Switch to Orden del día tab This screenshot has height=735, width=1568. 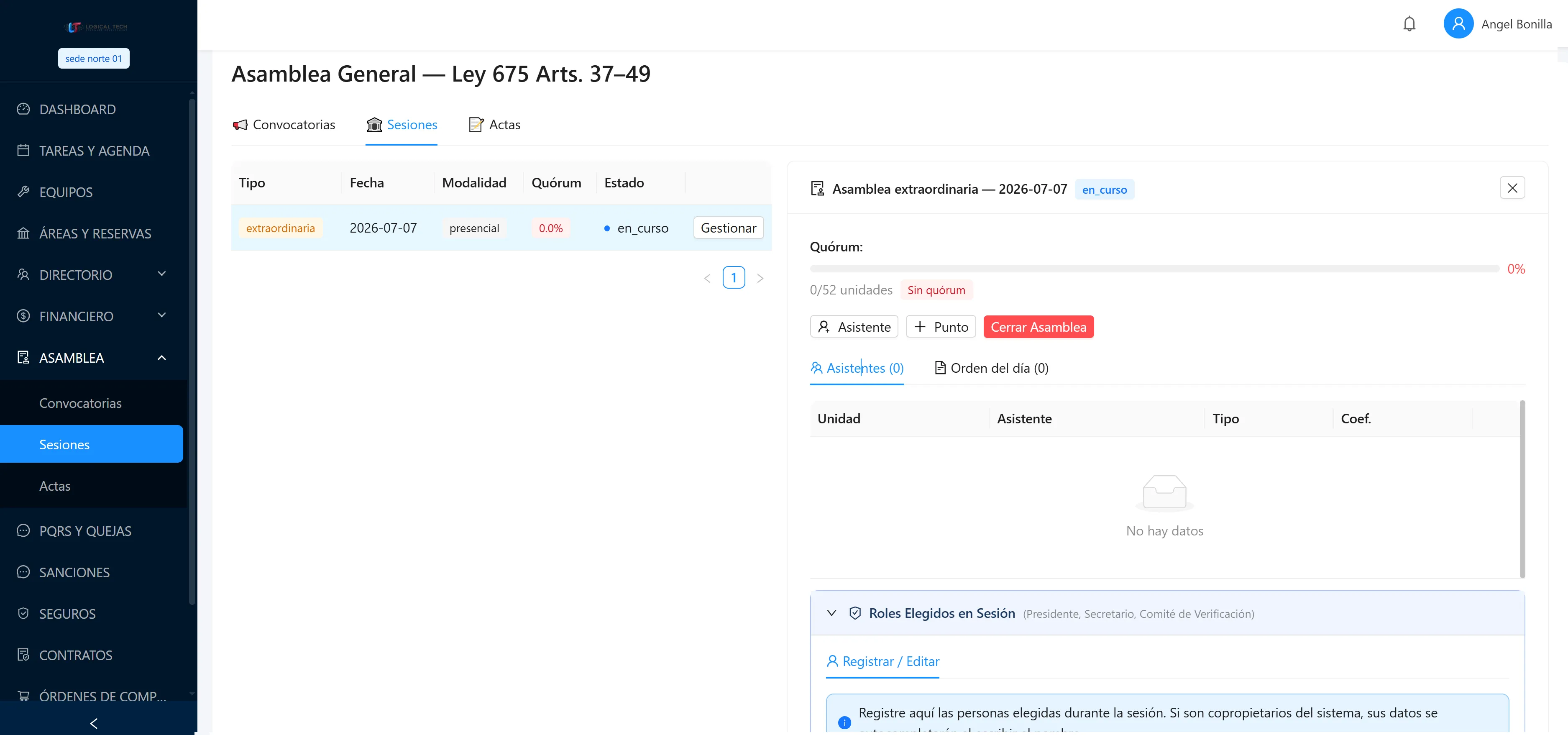tap(991, 369)
